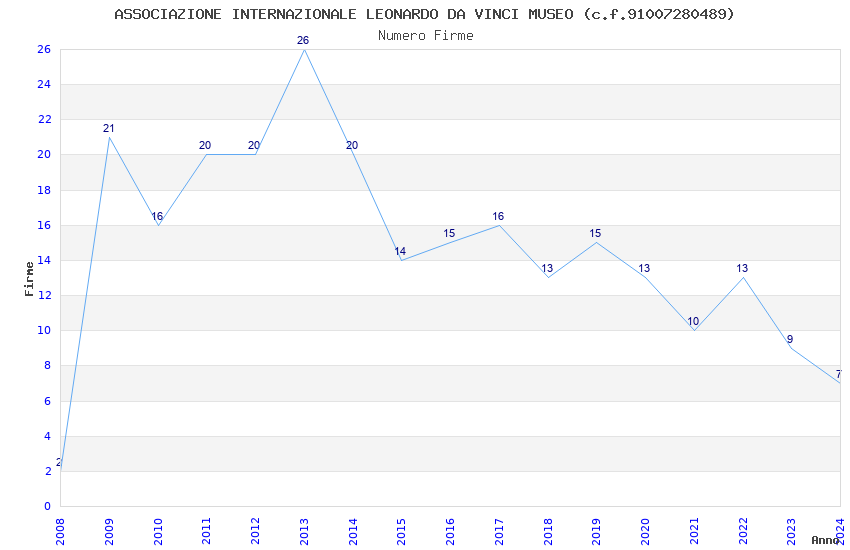This screenshot has height=550, width=850.
Task: Click y-axis tick value 6
Action: tap(47, 401)
